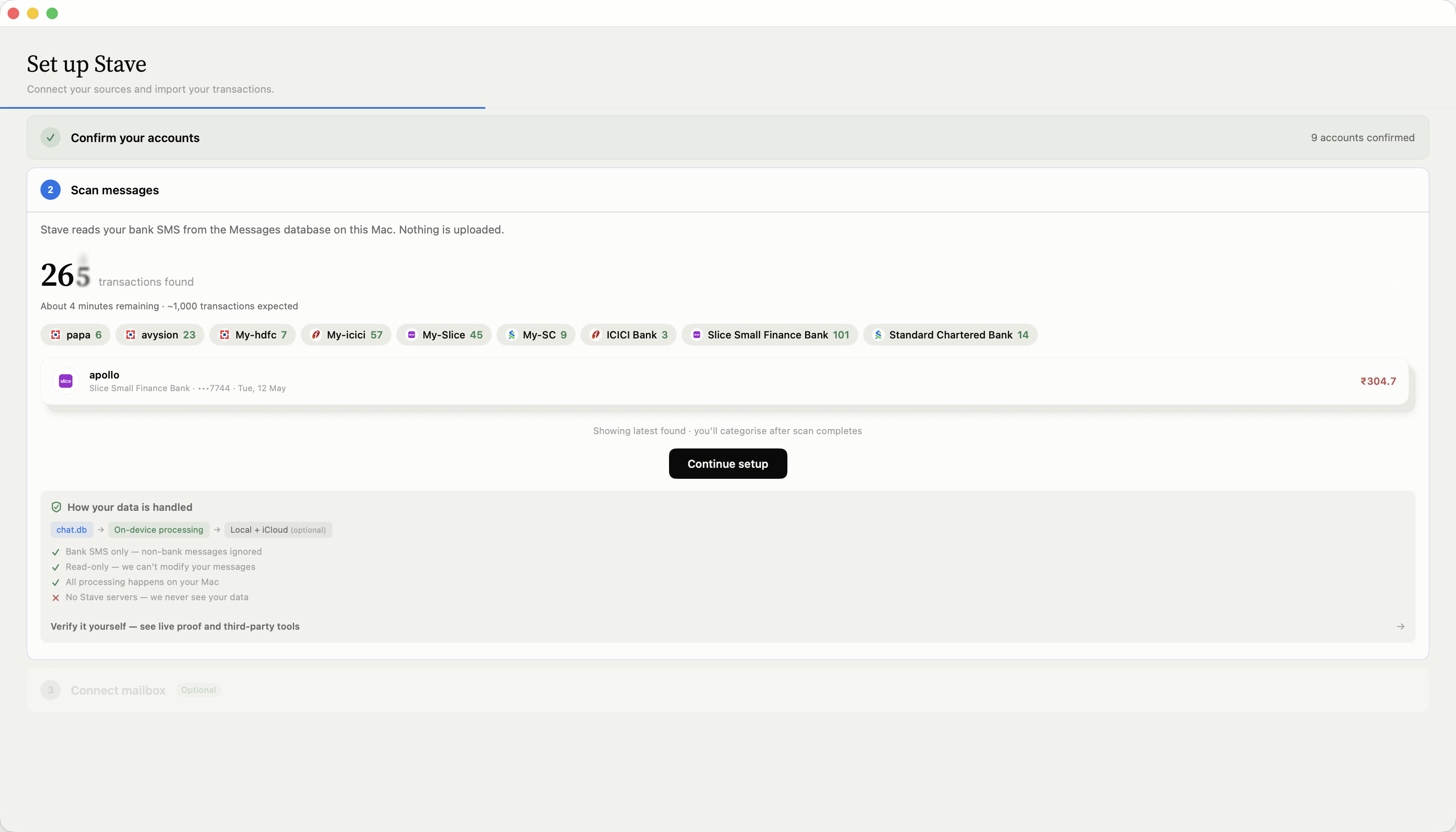Click the Local + iCloud tag
The height and width of the screenshot is (832, 1456).
[x=278, y=530]
